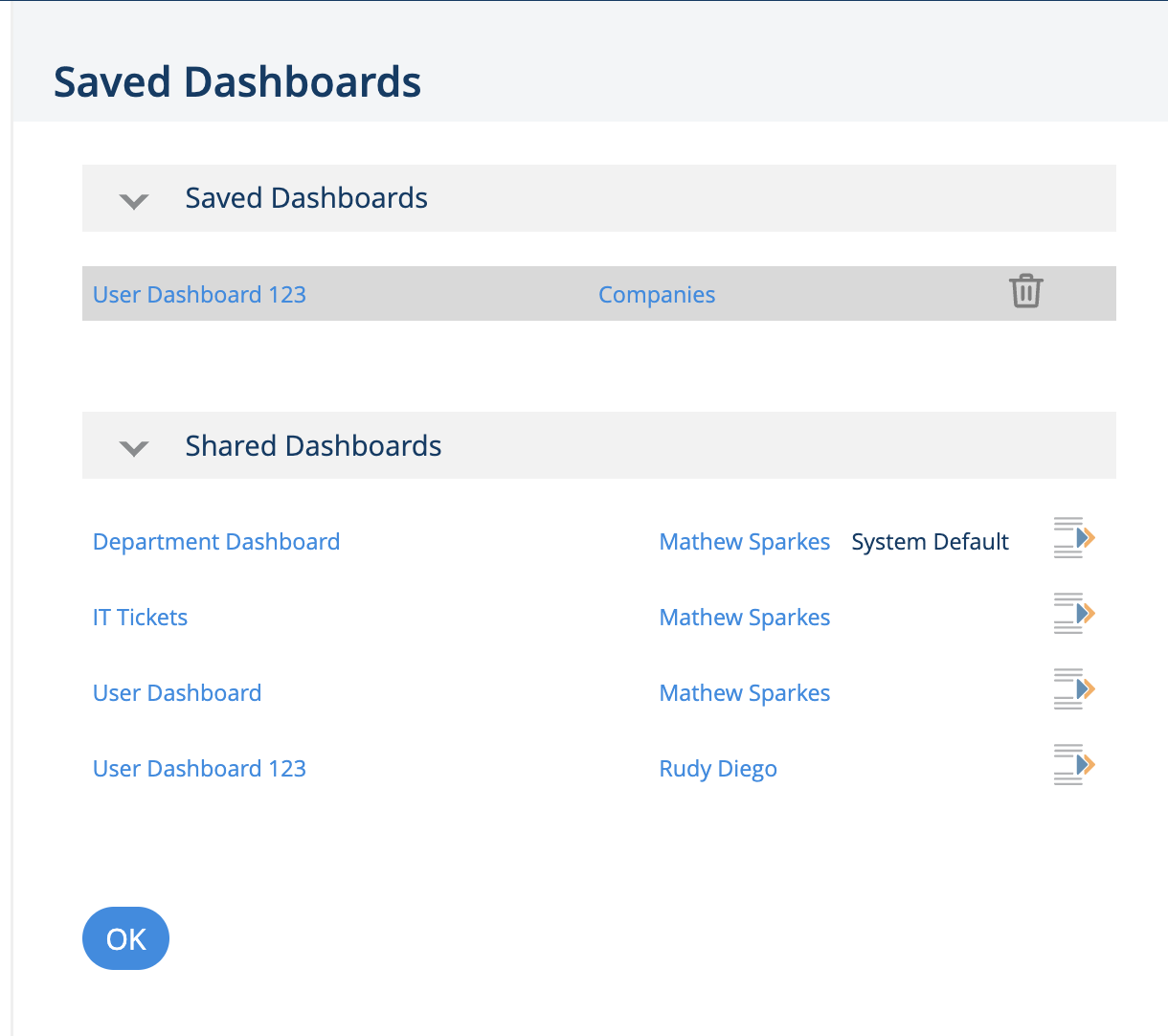
Task: Click Mathew Sparkes next to IT Tickets
Action: 745,618
